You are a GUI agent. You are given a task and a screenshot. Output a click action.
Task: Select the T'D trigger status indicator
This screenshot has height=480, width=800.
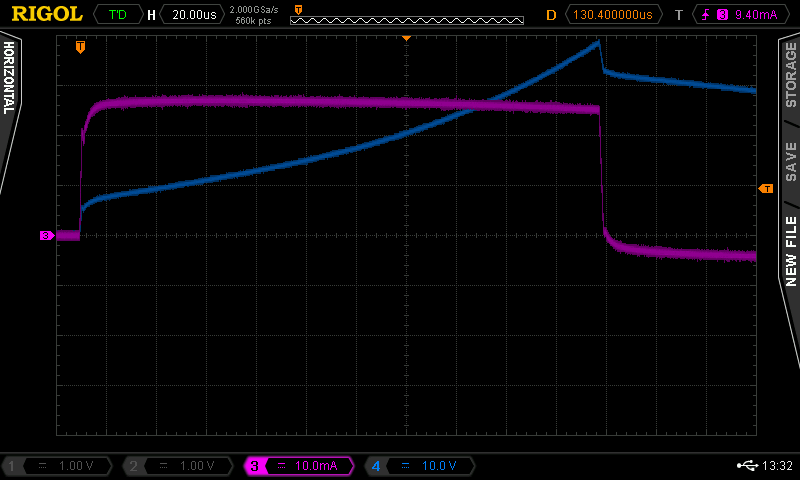tap(117, 15)
